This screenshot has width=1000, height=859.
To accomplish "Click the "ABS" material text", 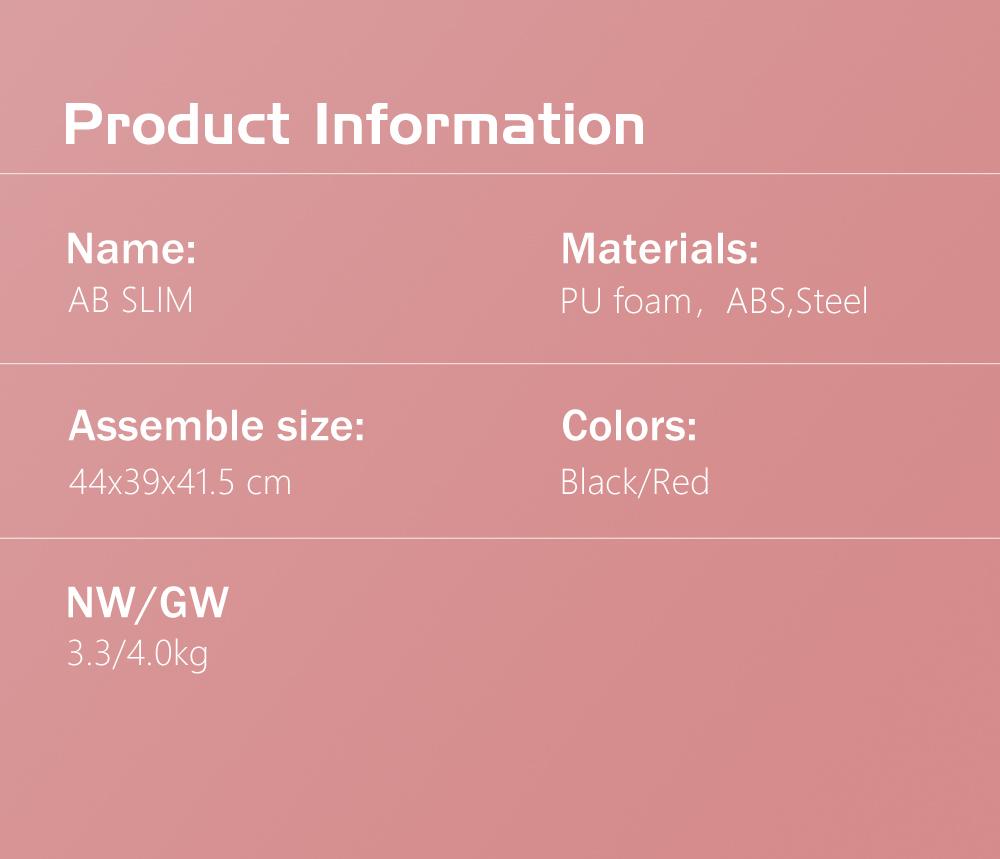I will (757, 301).
